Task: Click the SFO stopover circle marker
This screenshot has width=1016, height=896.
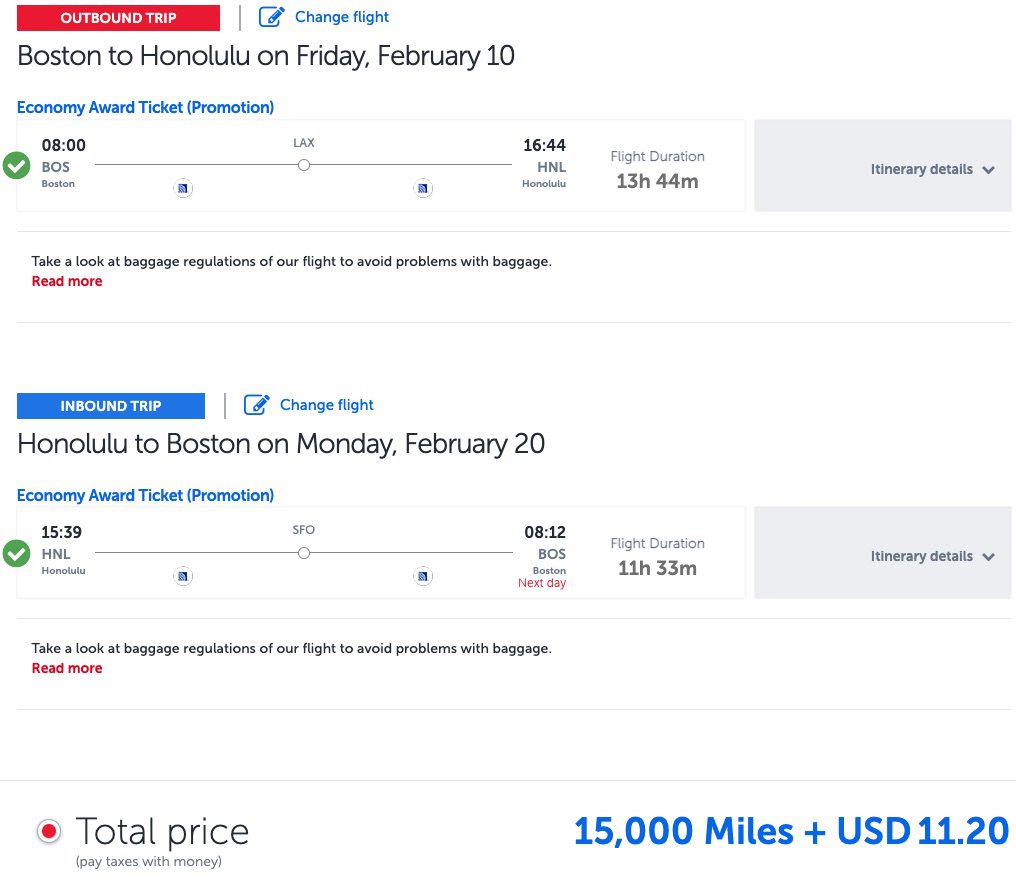Action: 303,553
